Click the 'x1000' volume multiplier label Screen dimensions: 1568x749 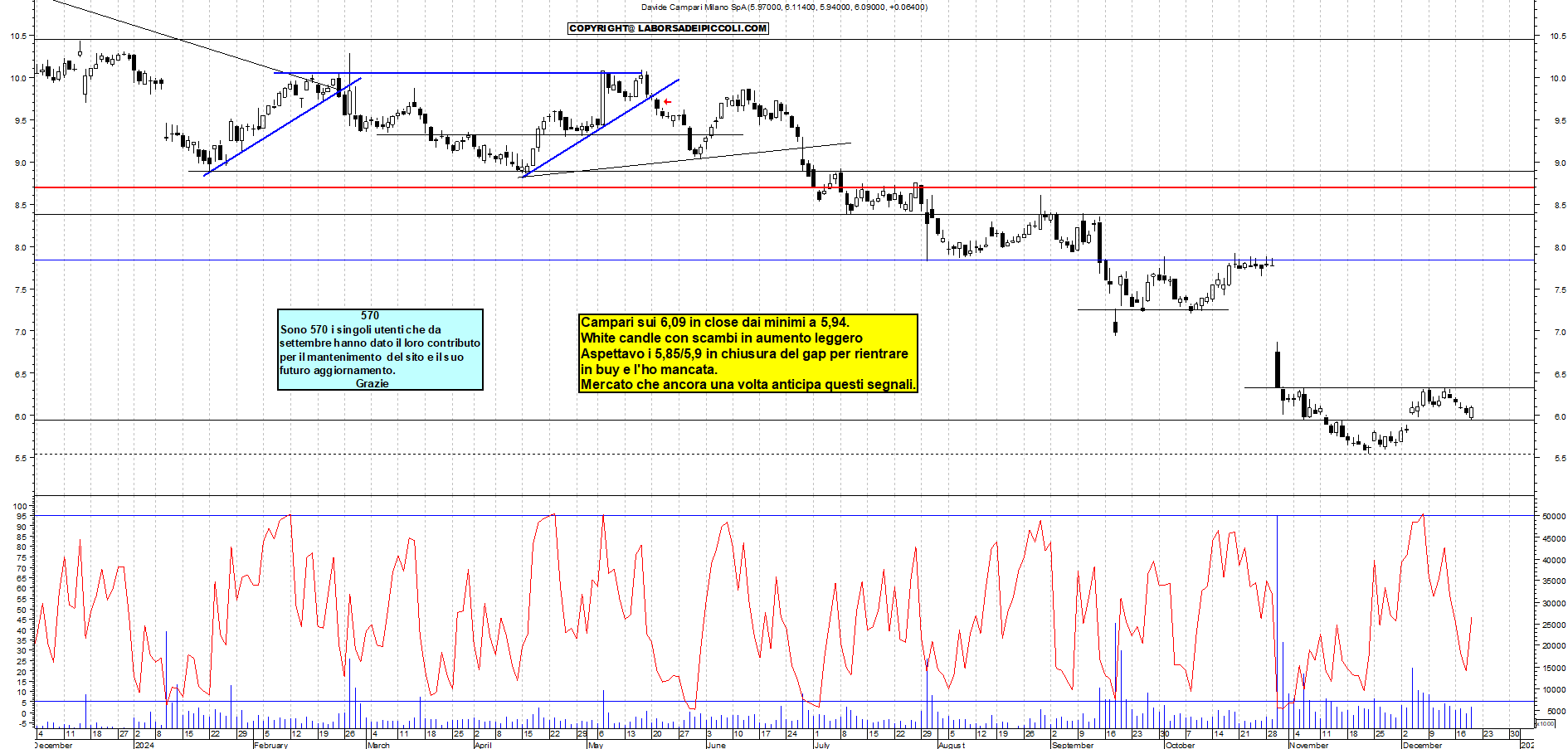[1546, 723]
